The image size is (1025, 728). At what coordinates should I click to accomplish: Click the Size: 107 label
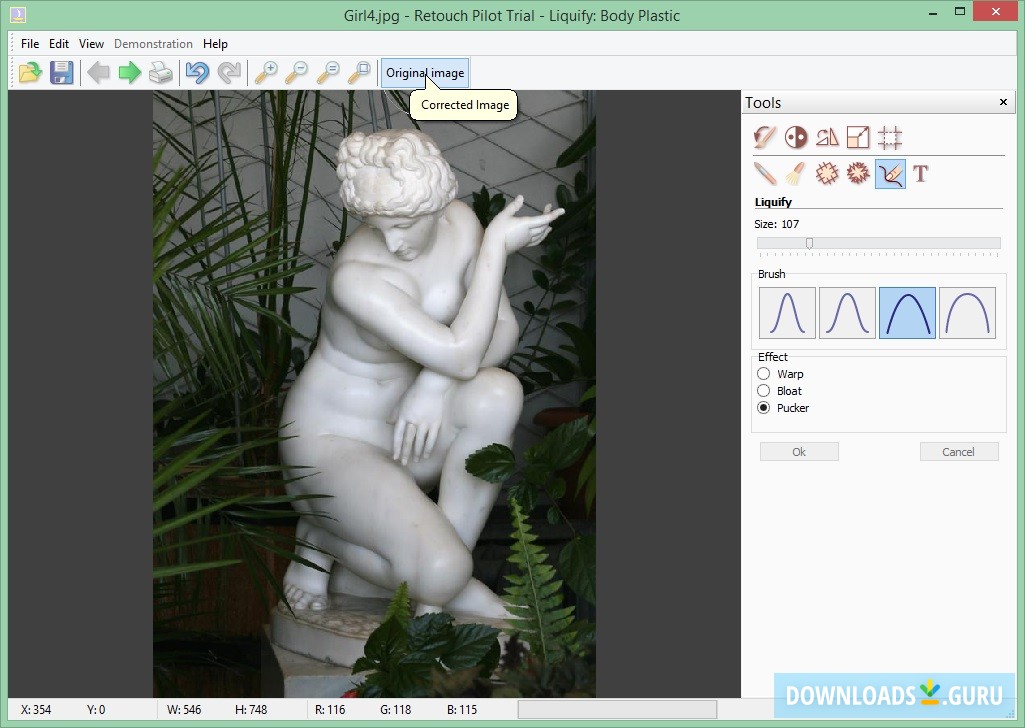777,224
